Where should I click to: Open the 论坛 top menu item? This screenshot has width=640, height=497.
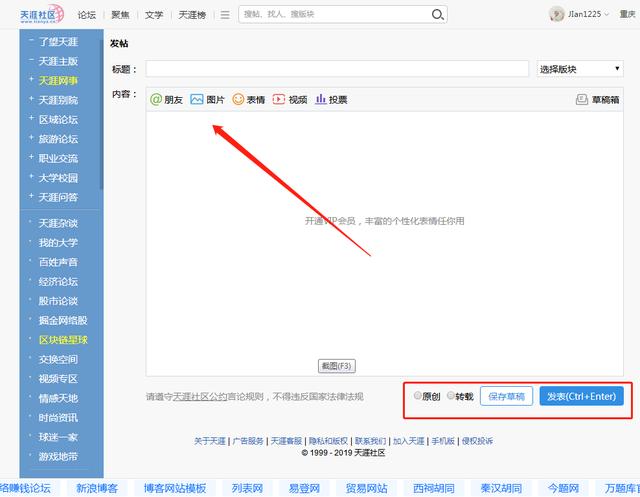88,15
